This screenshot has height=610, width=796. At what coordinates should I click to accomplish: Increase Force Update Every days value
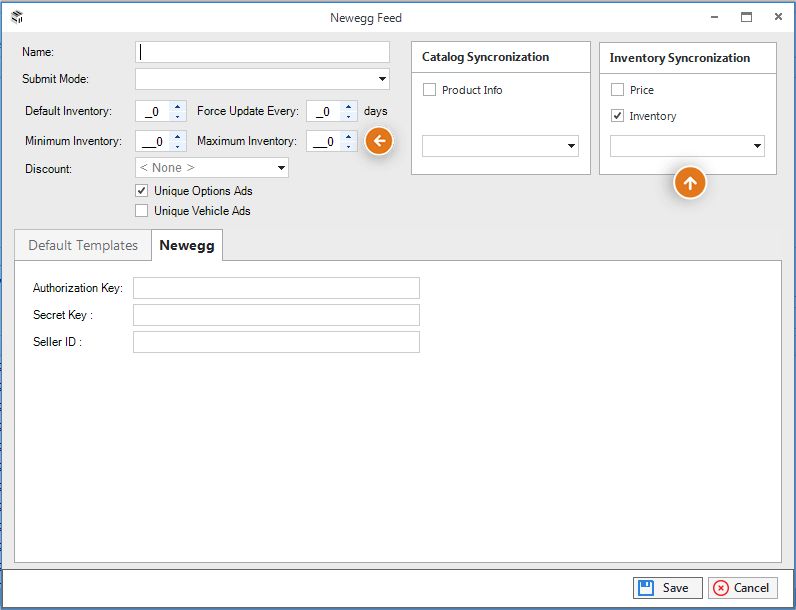click(x=348, y=107)
